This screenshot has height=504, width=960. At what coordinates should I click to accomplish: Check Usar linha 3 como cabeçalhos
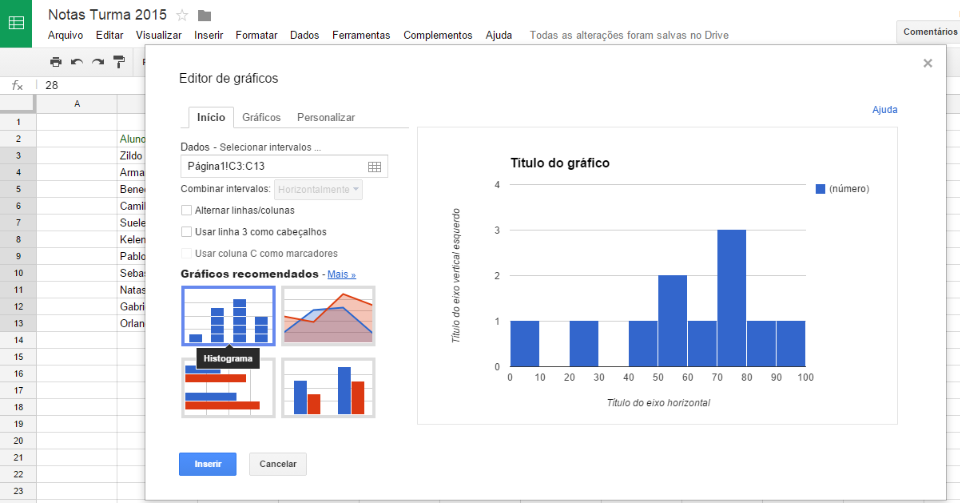click(187, 232)
